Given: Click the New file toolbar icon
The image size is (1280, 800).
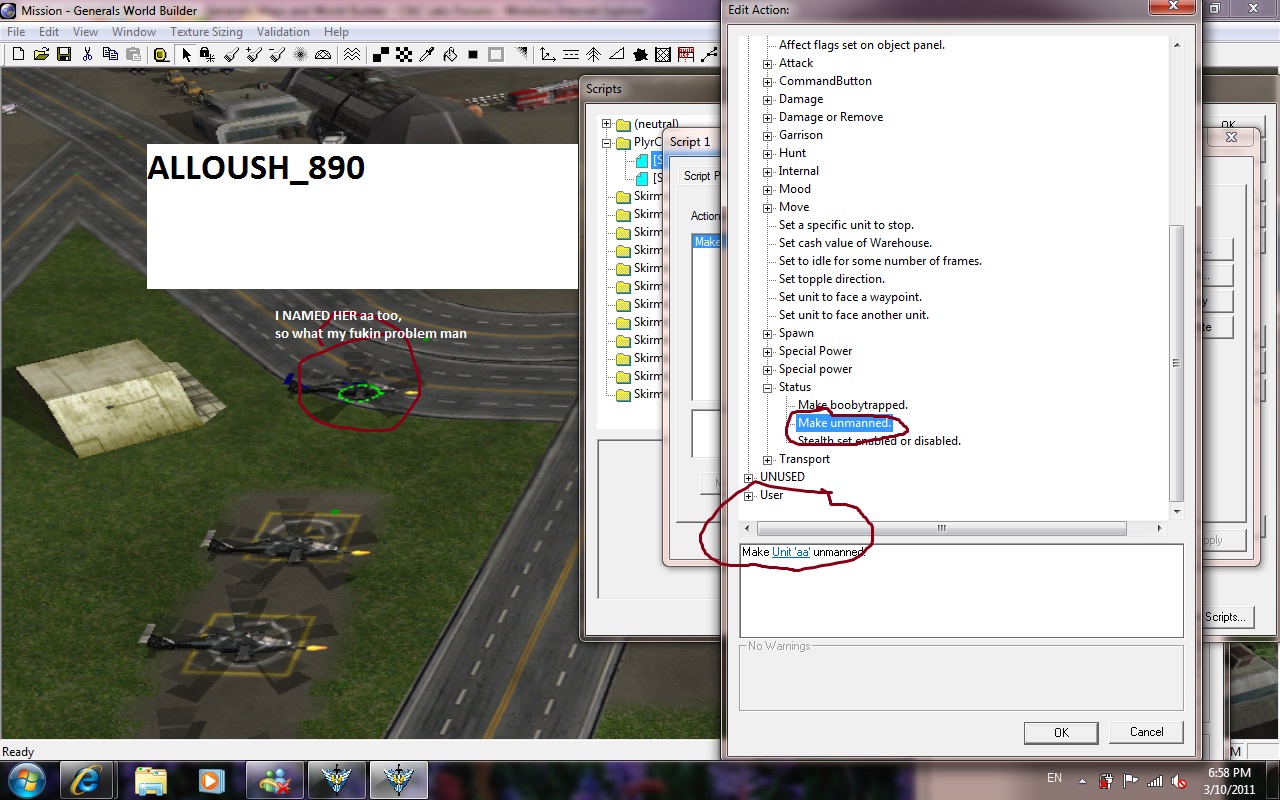Looking at the screenshot, I should (18, 54).
